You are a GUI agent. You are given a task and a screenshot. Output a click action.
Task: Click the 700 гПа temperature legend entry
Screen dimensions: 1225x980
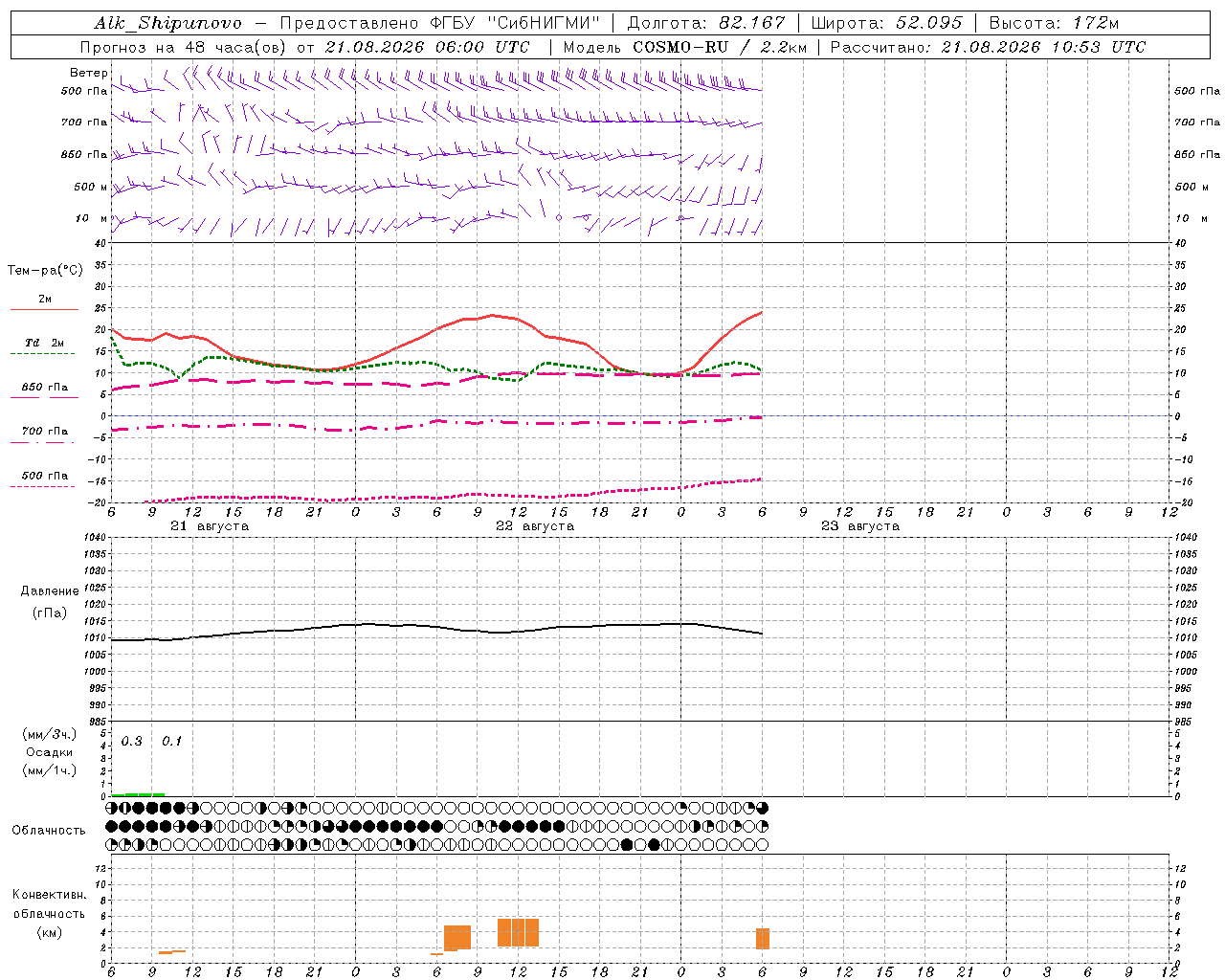point(44,432)
